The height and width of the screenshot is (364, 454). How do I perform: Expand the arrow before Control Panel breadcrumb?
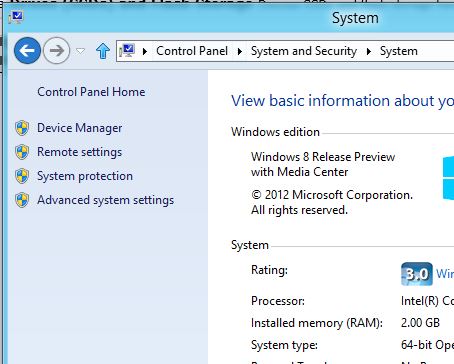pyautogui.click(x=145, y=51)
